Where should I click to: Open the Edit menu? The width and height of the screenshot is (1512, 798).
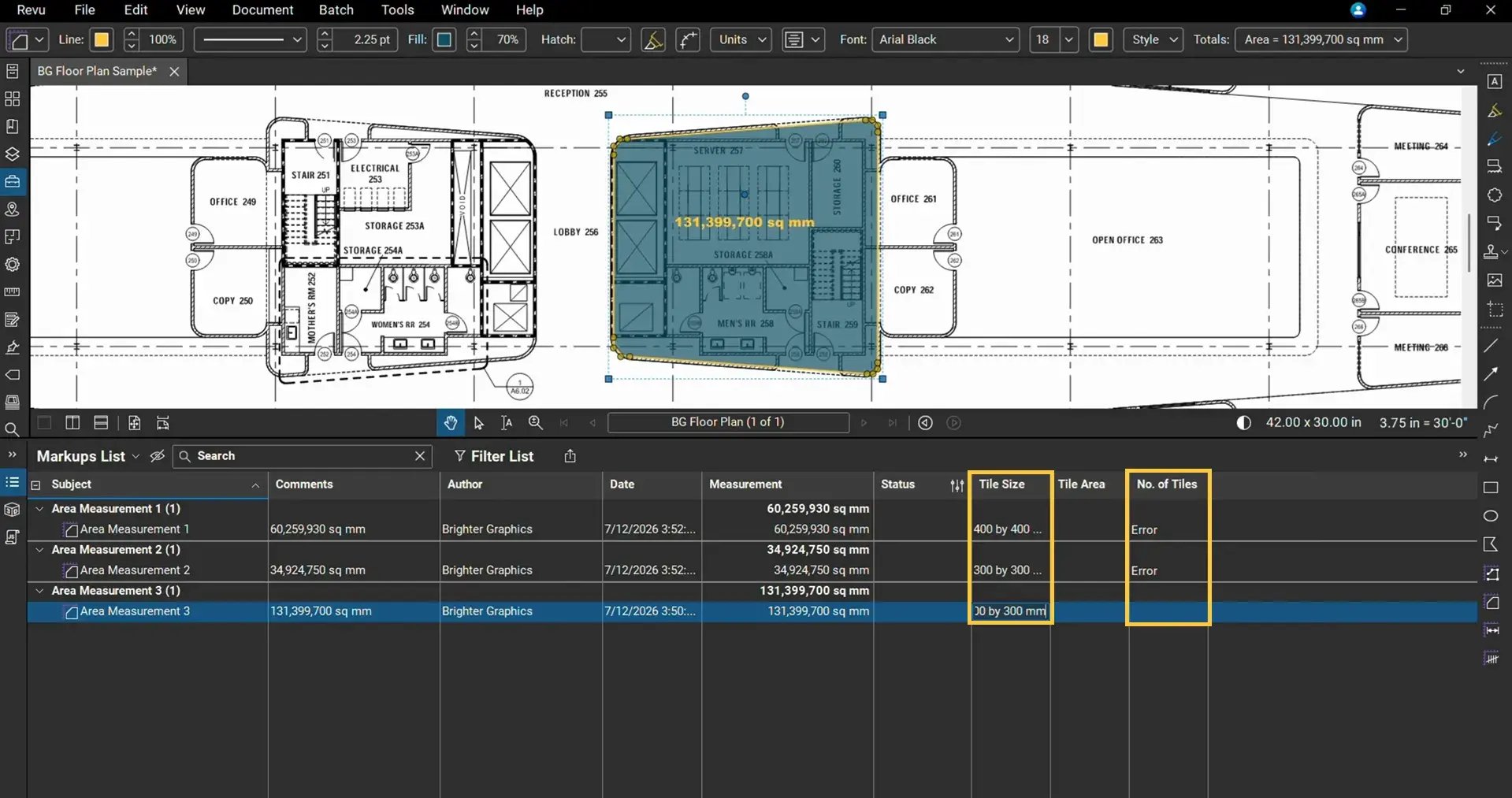pos(136,10)
